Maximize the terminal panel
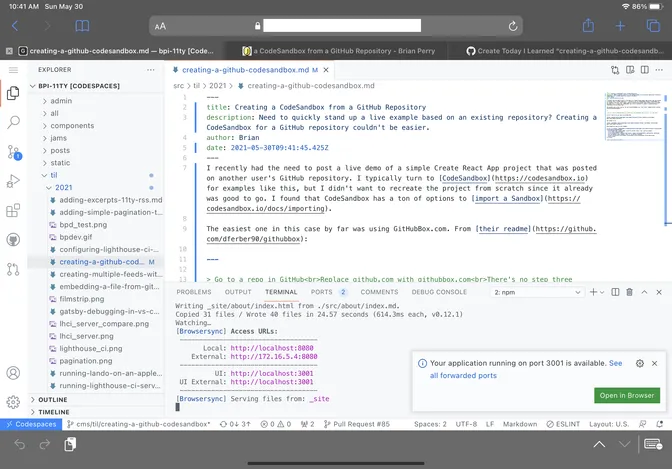 (644, 292)
